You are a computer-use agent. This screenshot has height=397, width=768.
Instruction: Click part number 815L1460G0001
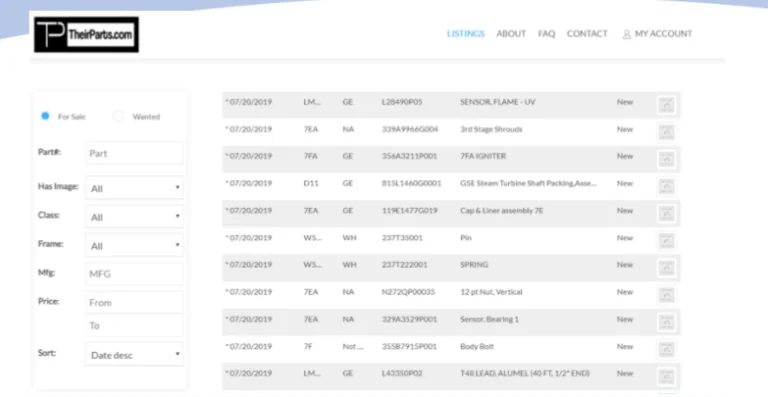pyautogui.click(x=411, y=183)
